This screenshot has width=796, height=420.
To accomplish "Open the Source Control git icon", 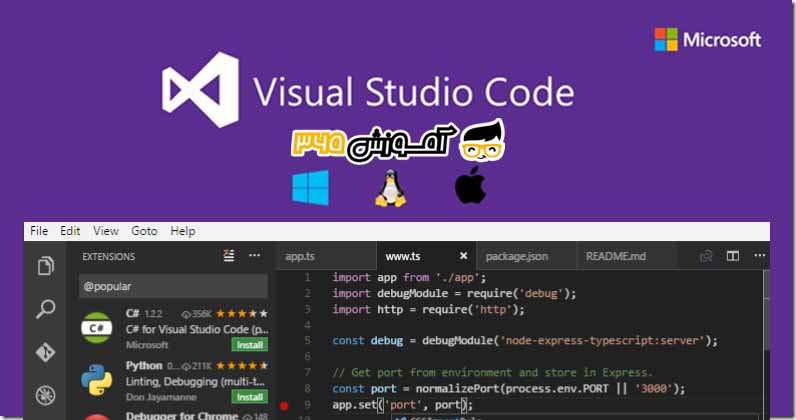I will pyautogui.click(x=46, y=351).
